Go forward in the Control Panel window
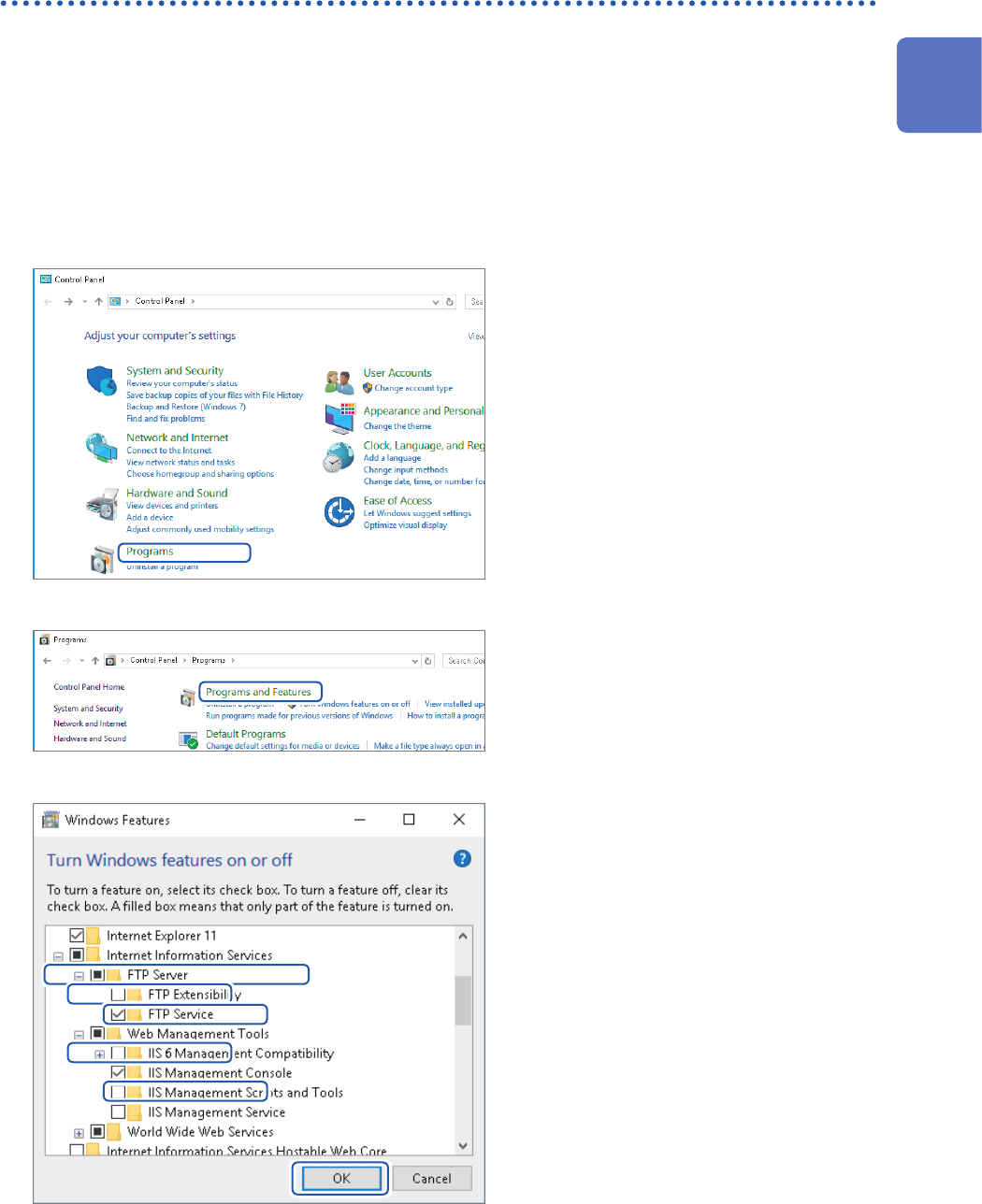 tap(68, 302)
